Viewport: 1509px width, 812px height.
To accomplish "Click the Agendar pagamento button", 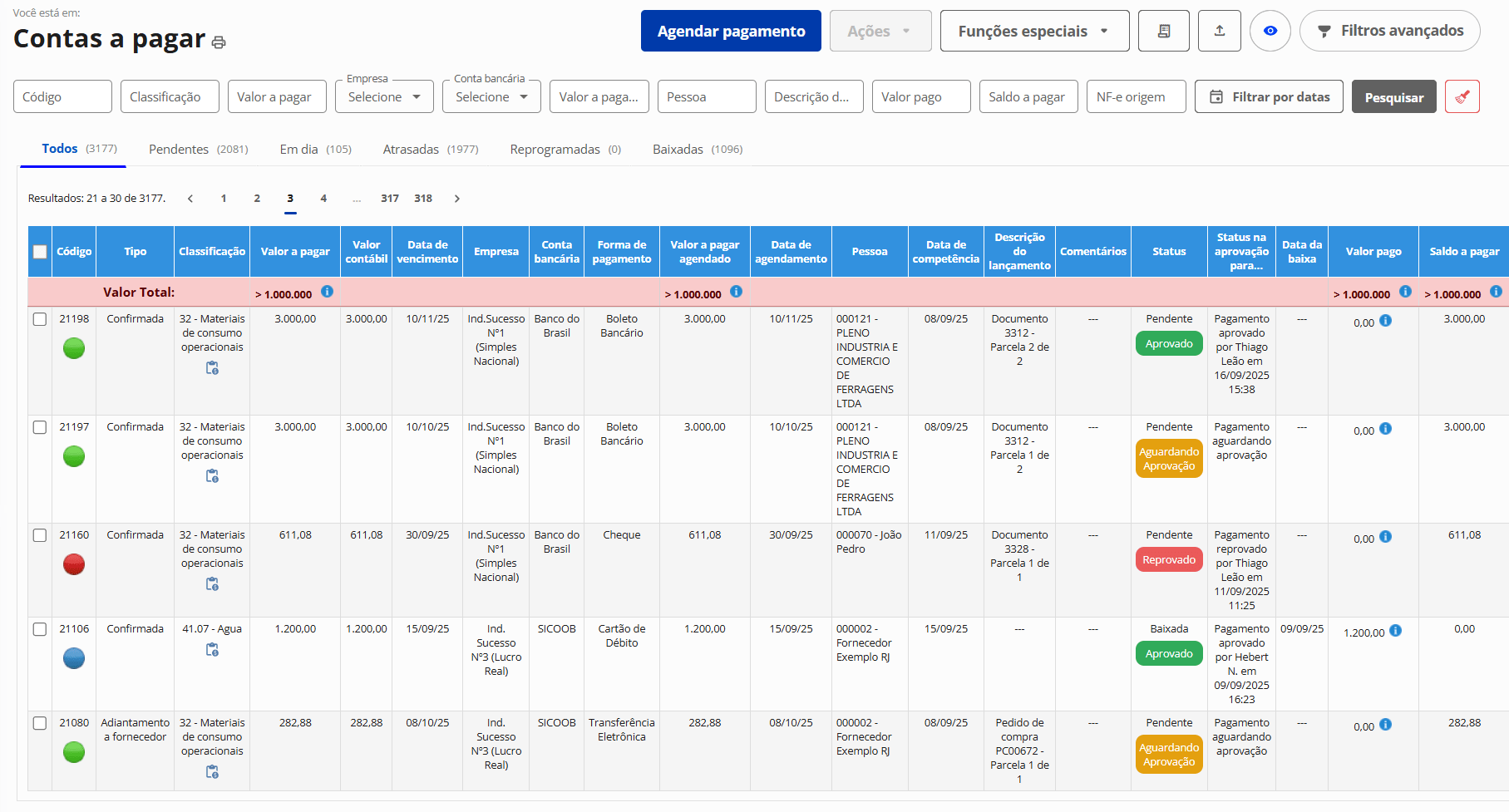I will (731, 31).
